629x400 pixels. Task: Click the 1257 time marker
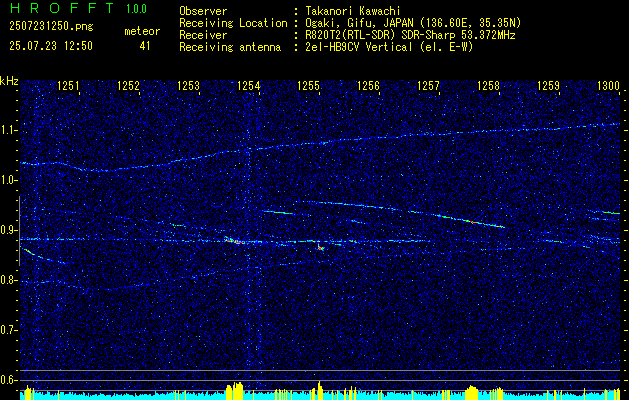click(428, 85)
